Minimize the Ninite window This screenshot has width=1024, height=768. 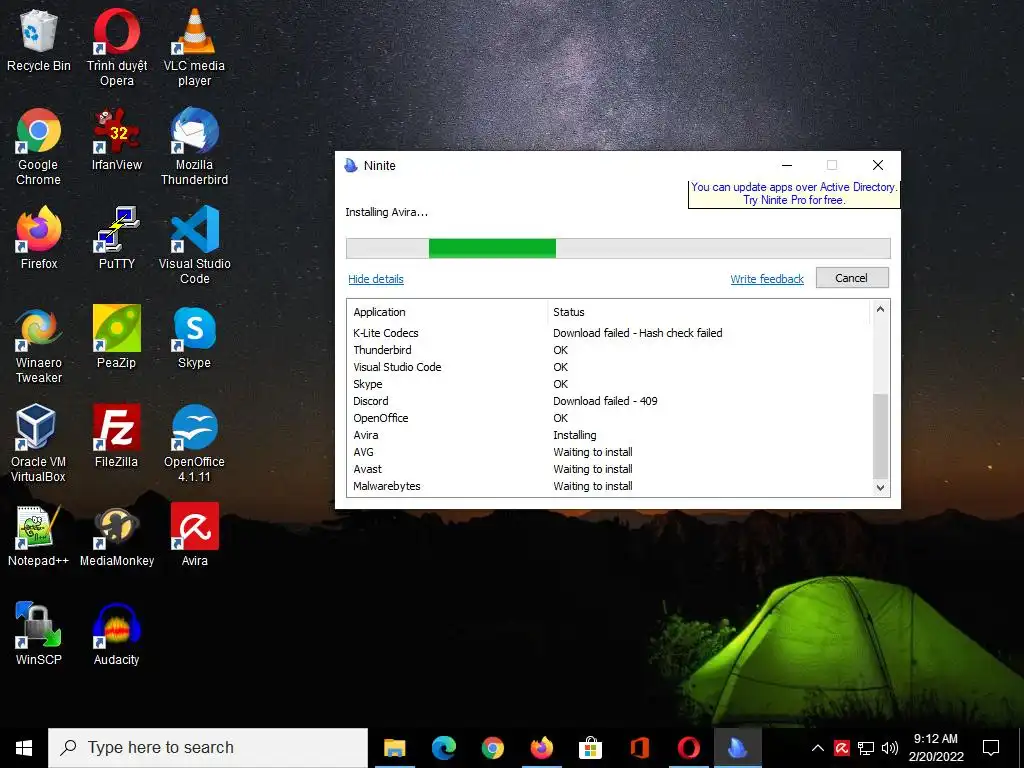787,165
